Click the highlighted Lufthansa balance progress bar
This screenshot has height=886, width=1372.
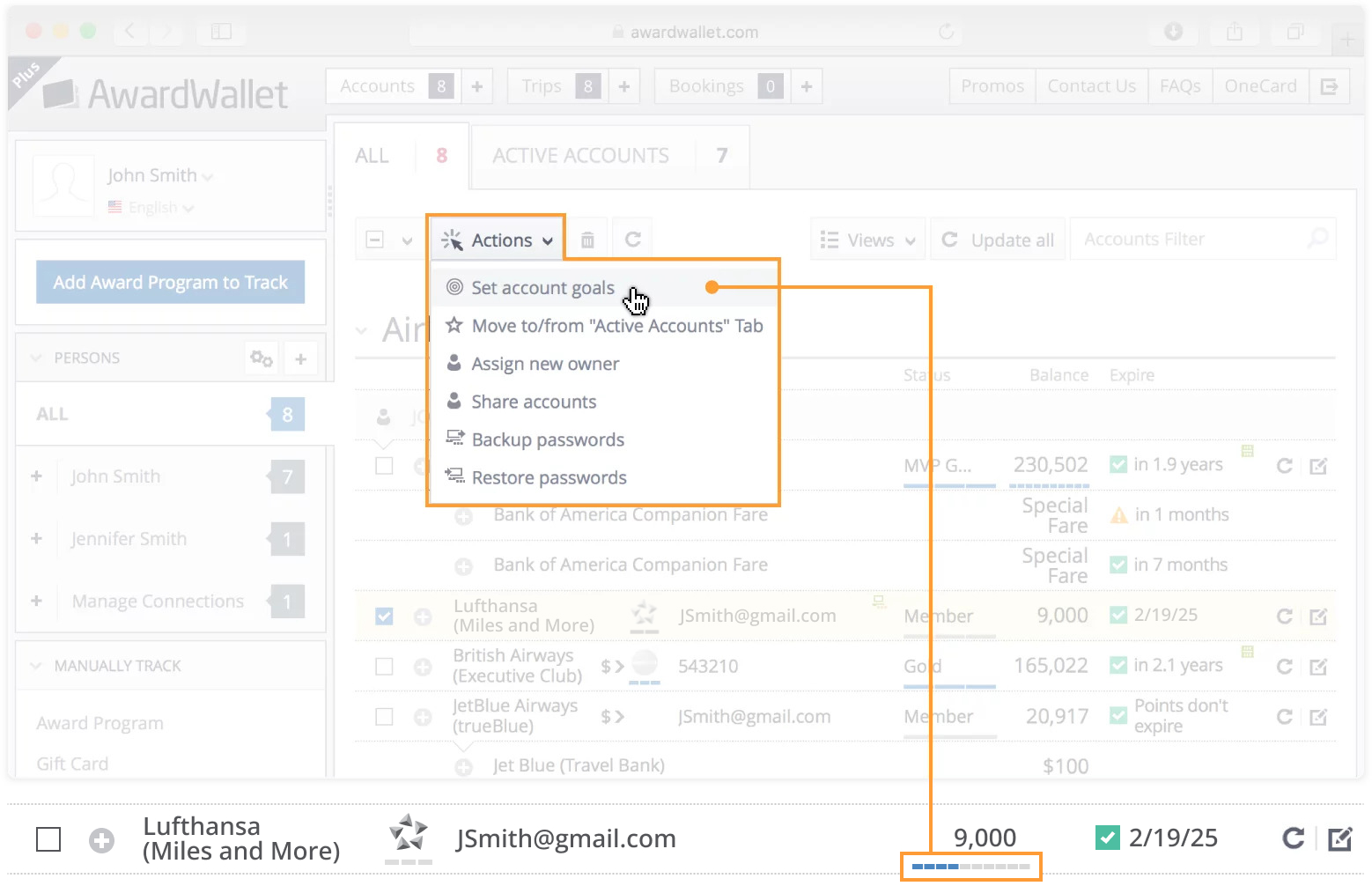pyautogui.click(x=971, y=866)
